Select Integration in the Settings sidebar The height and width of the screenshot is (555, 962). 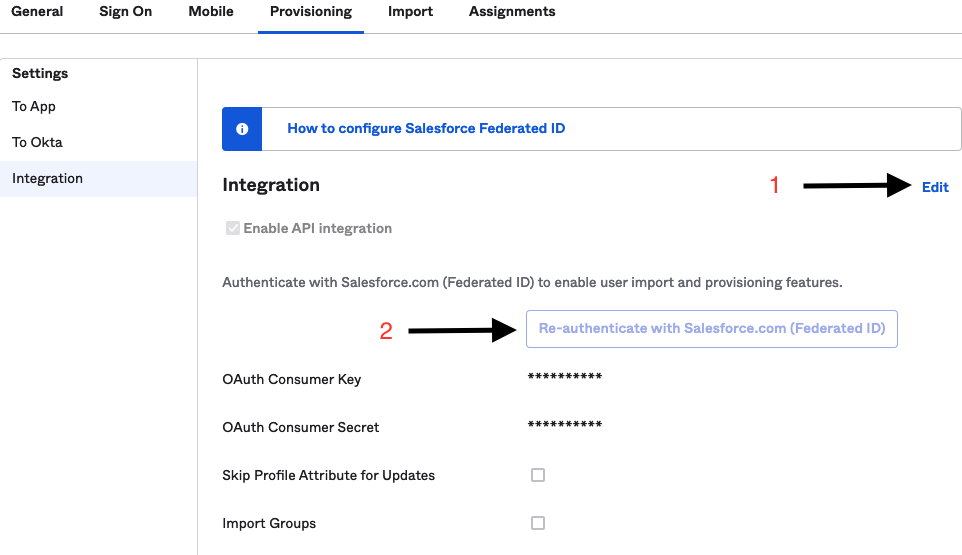47,178
